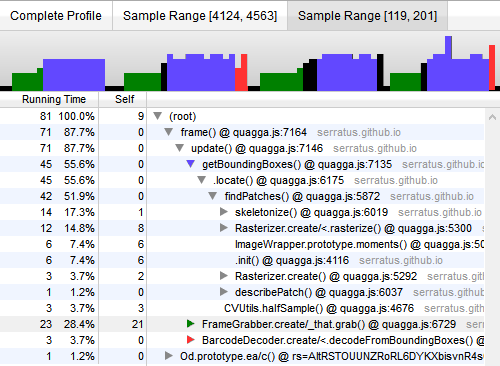Click the 17.3% running time cell for skeletonize()
This screenshot has height=366, width=500.
(x=79, y=212)
